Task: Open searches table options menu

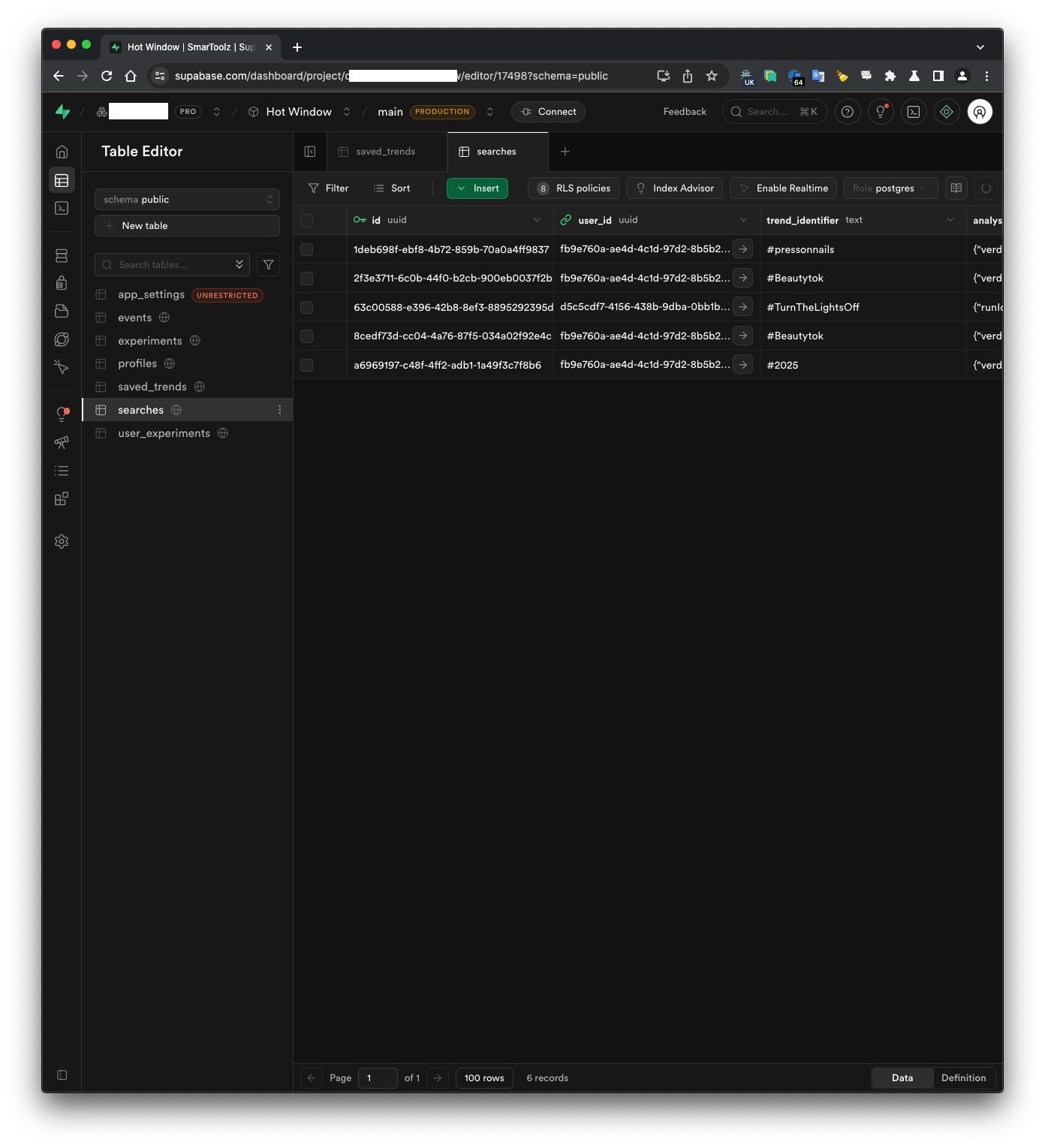Action: 280,410
